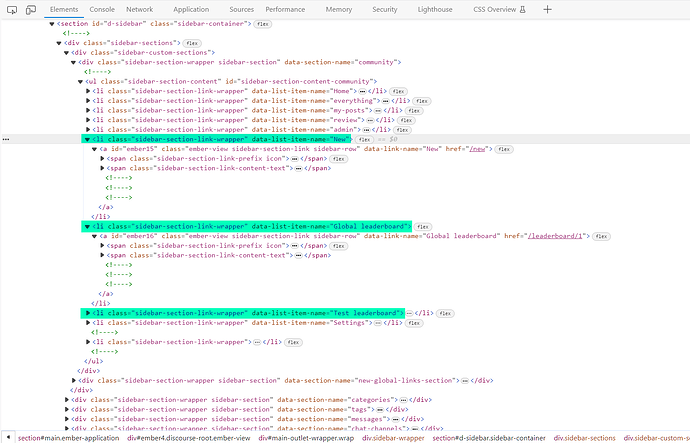Expand the li item named my-posts
690x443 pixels.
coord(88,110)
